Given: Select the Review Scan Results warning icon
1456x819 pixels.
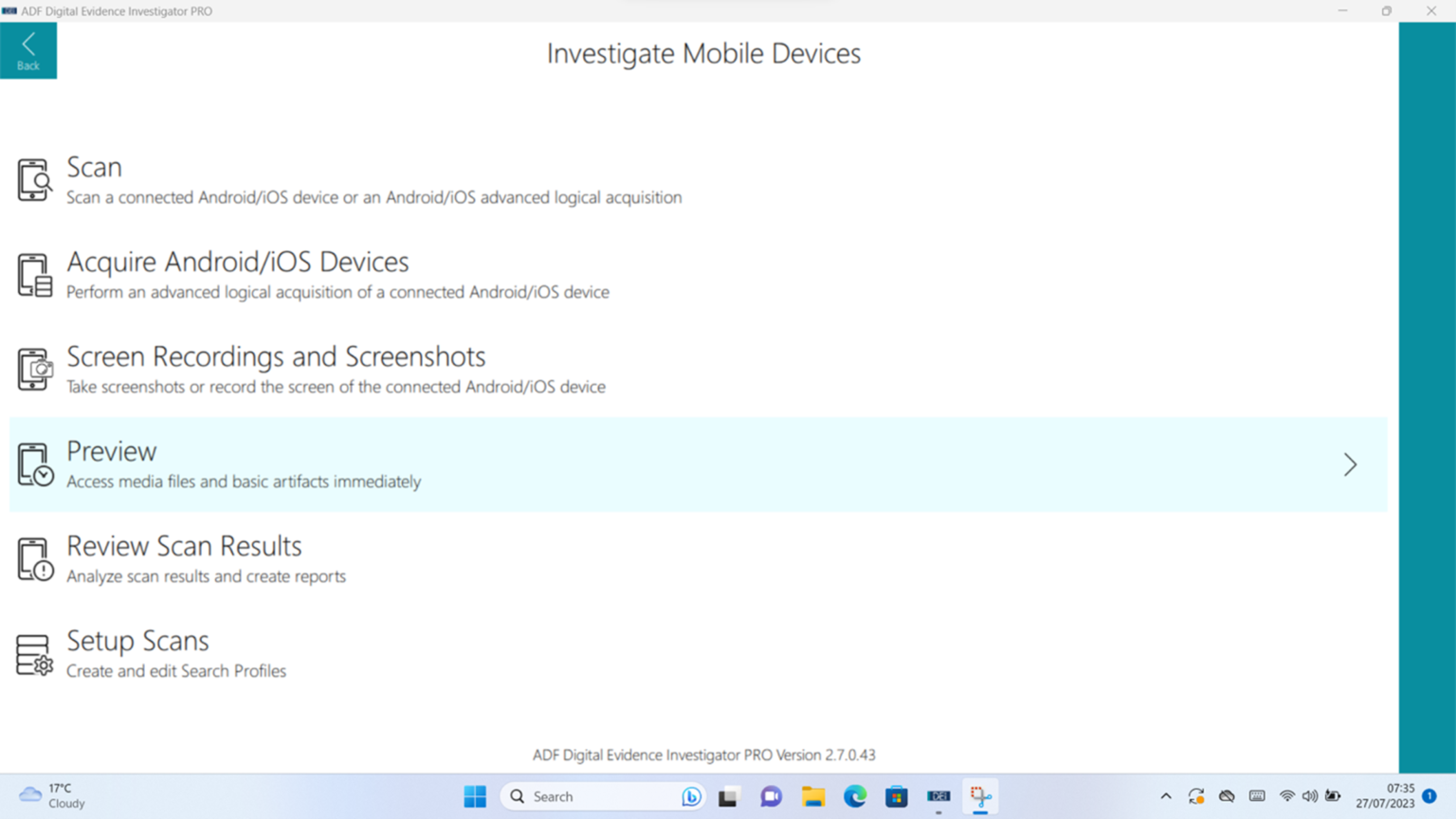Looking at the screenshot, I should click(34, 558).
